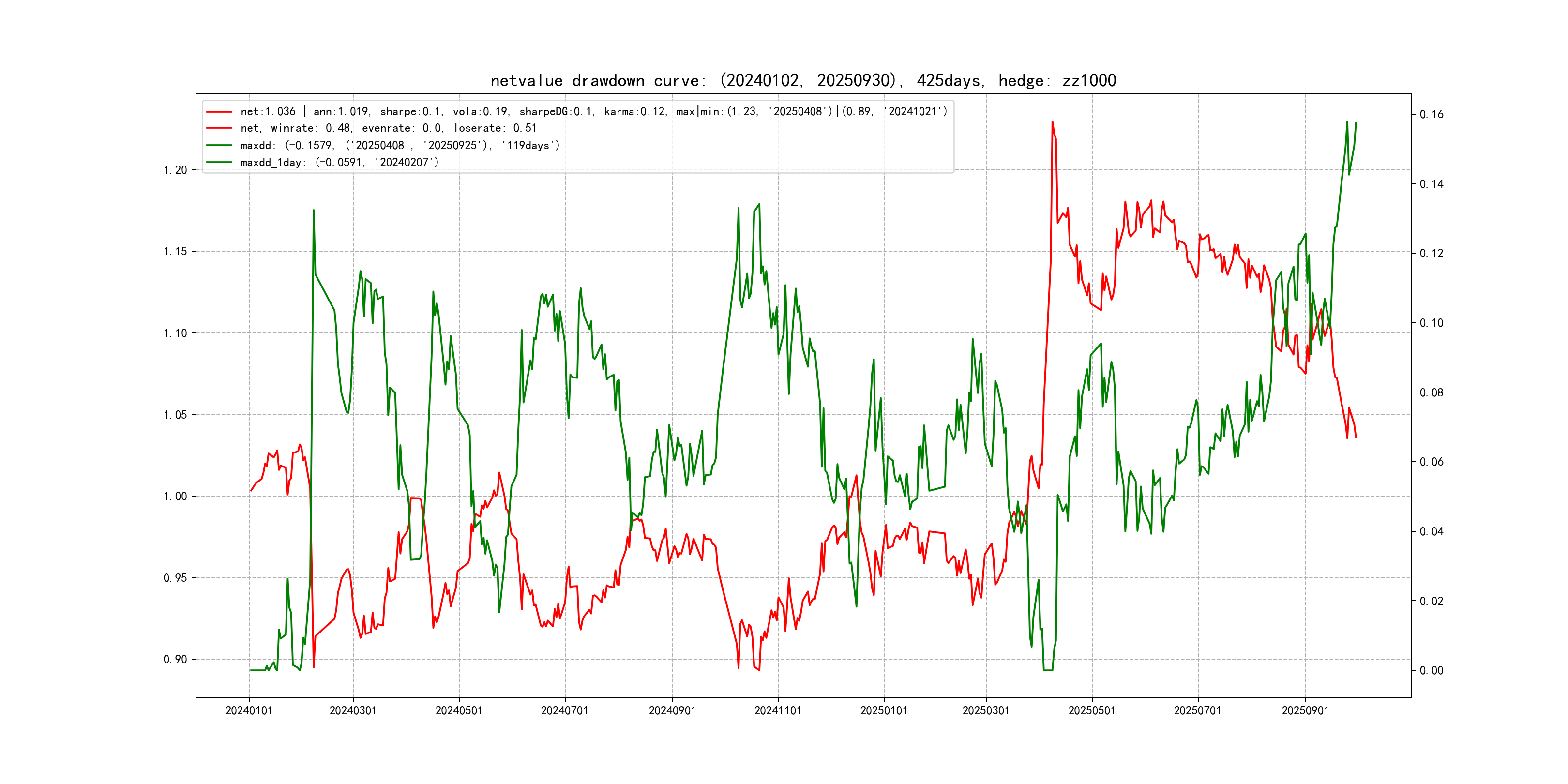Click the red swatch of the 'net:1.036' legend entry
1568x784 pixels.
219,112
